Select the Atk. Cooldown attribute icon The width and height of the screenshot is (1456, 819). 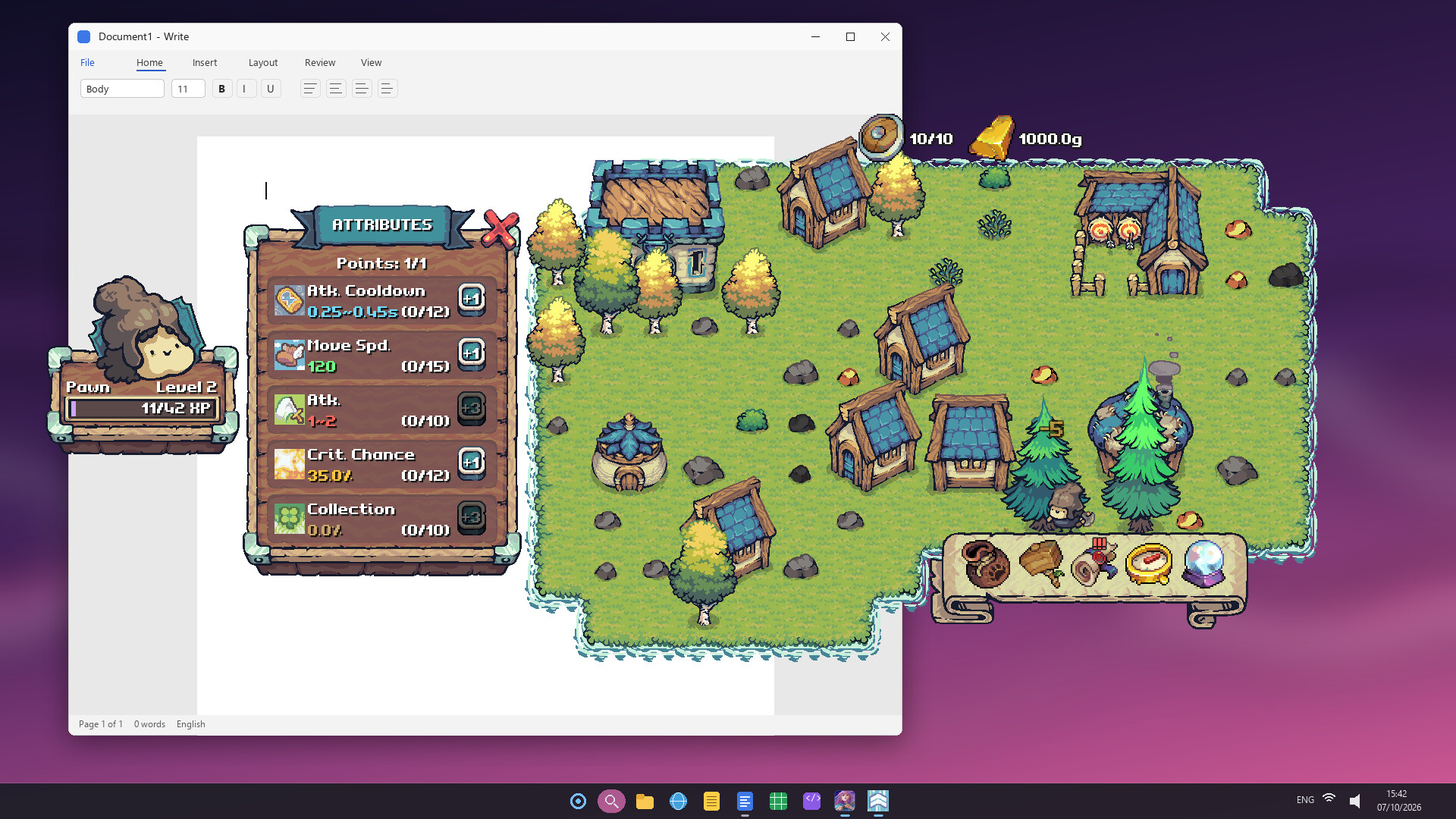click(289, 301)
